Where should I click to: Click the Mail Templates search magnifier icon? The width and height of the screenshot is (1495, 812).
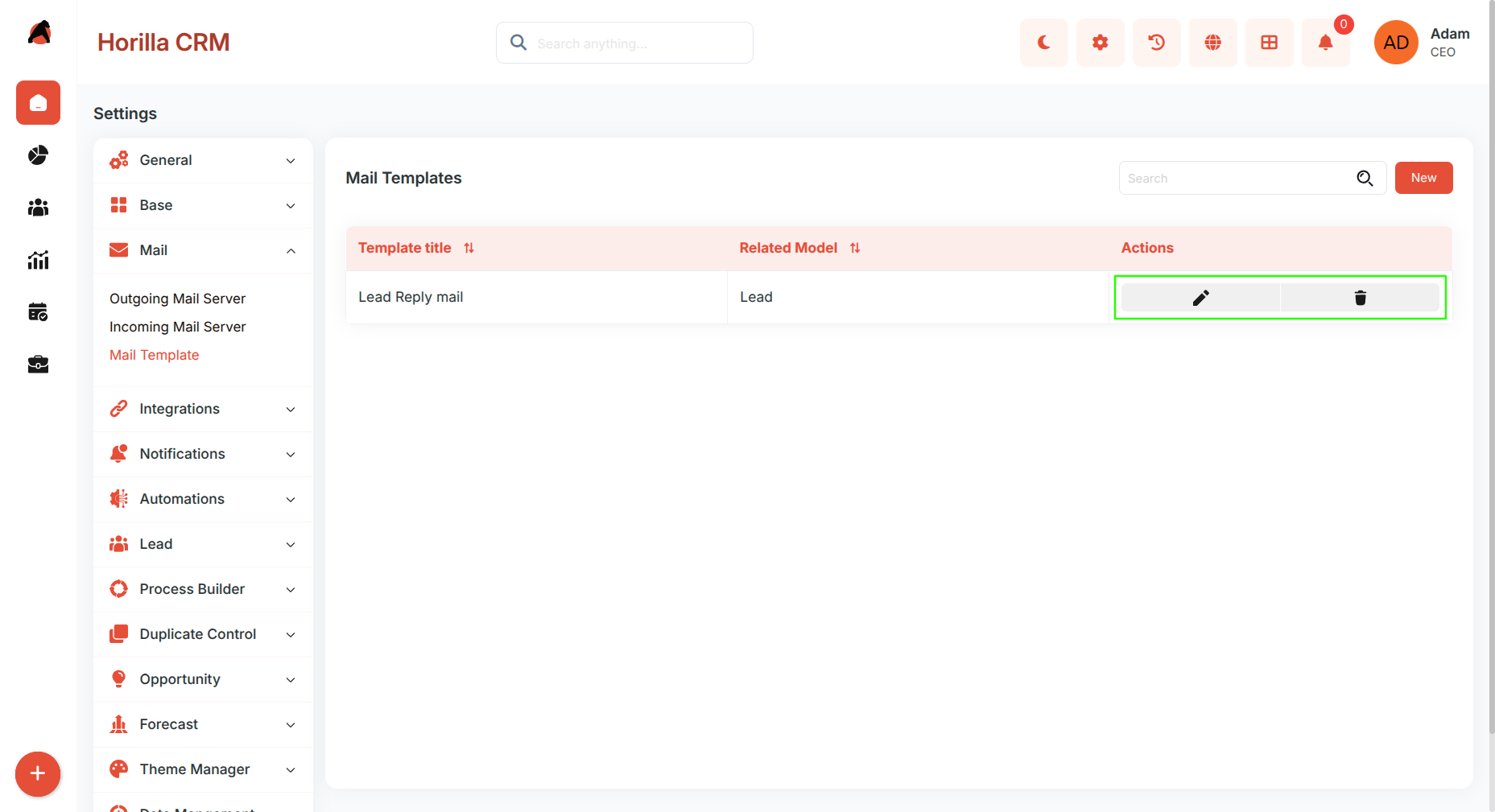pos(1365,178)
